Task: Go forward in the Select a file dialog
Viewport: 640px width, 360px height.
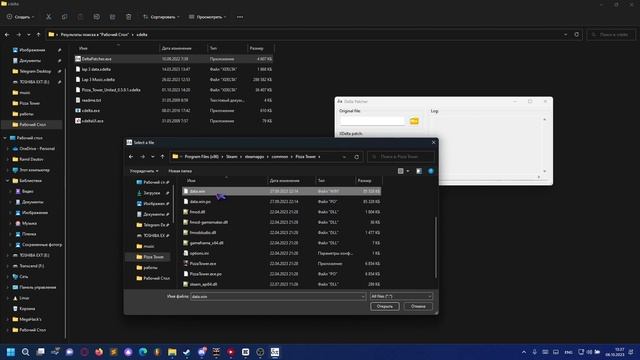Action: [142, 157]
